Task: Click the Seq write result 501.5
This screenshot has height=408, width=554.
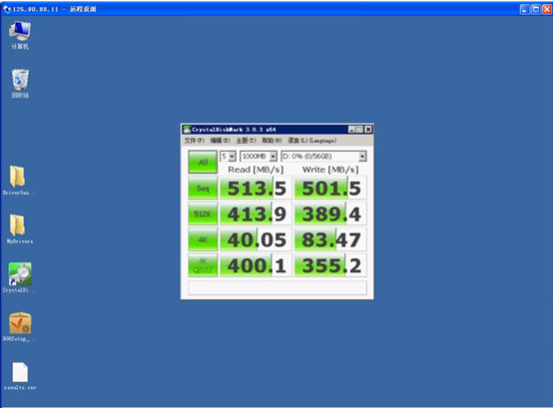Action: pos(330,188)
